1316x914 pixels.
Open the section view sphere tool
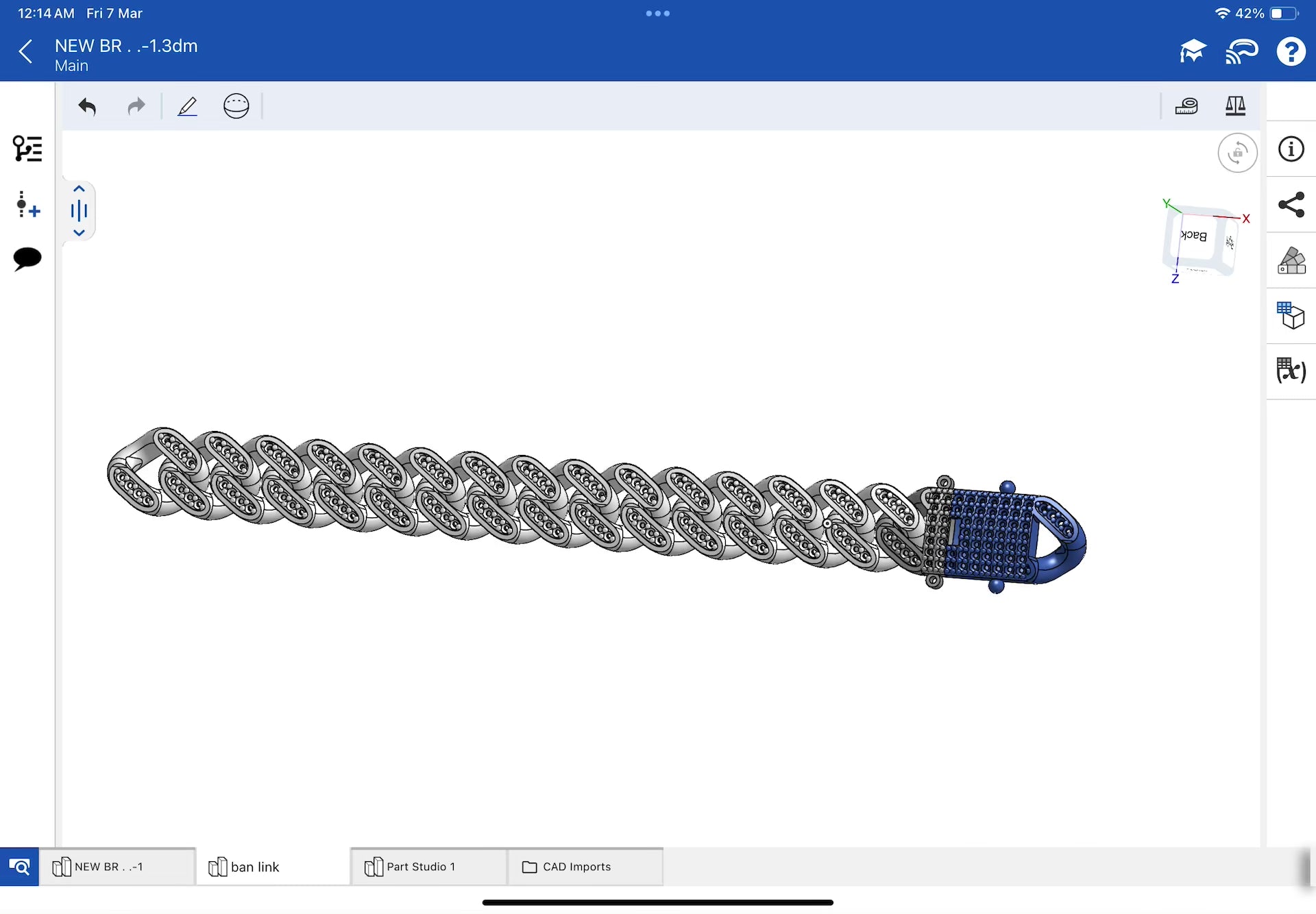(x=236, y=106)
